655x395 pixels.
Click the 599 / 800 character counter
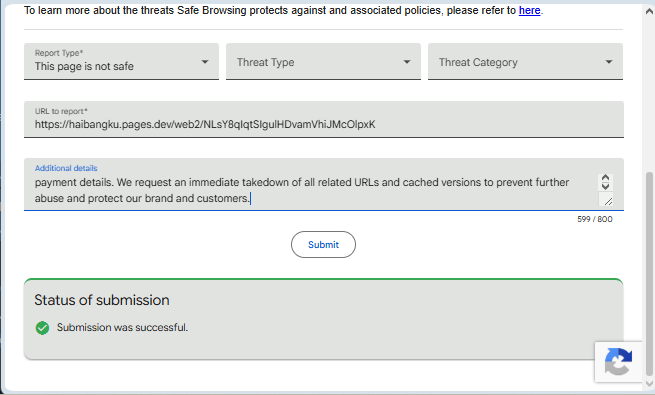click(595, 219)
